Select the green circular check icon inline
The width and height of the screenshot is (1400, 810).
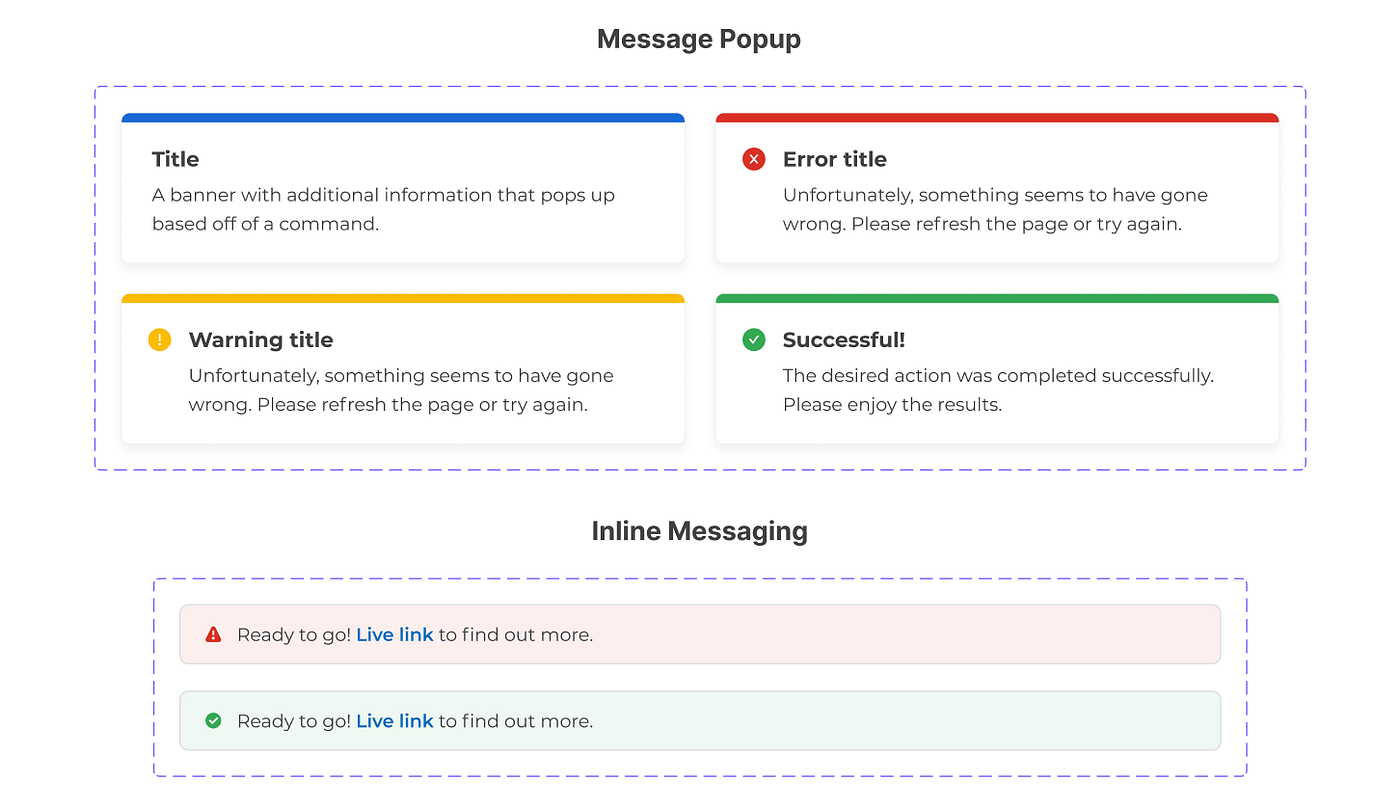pos(213,720)
